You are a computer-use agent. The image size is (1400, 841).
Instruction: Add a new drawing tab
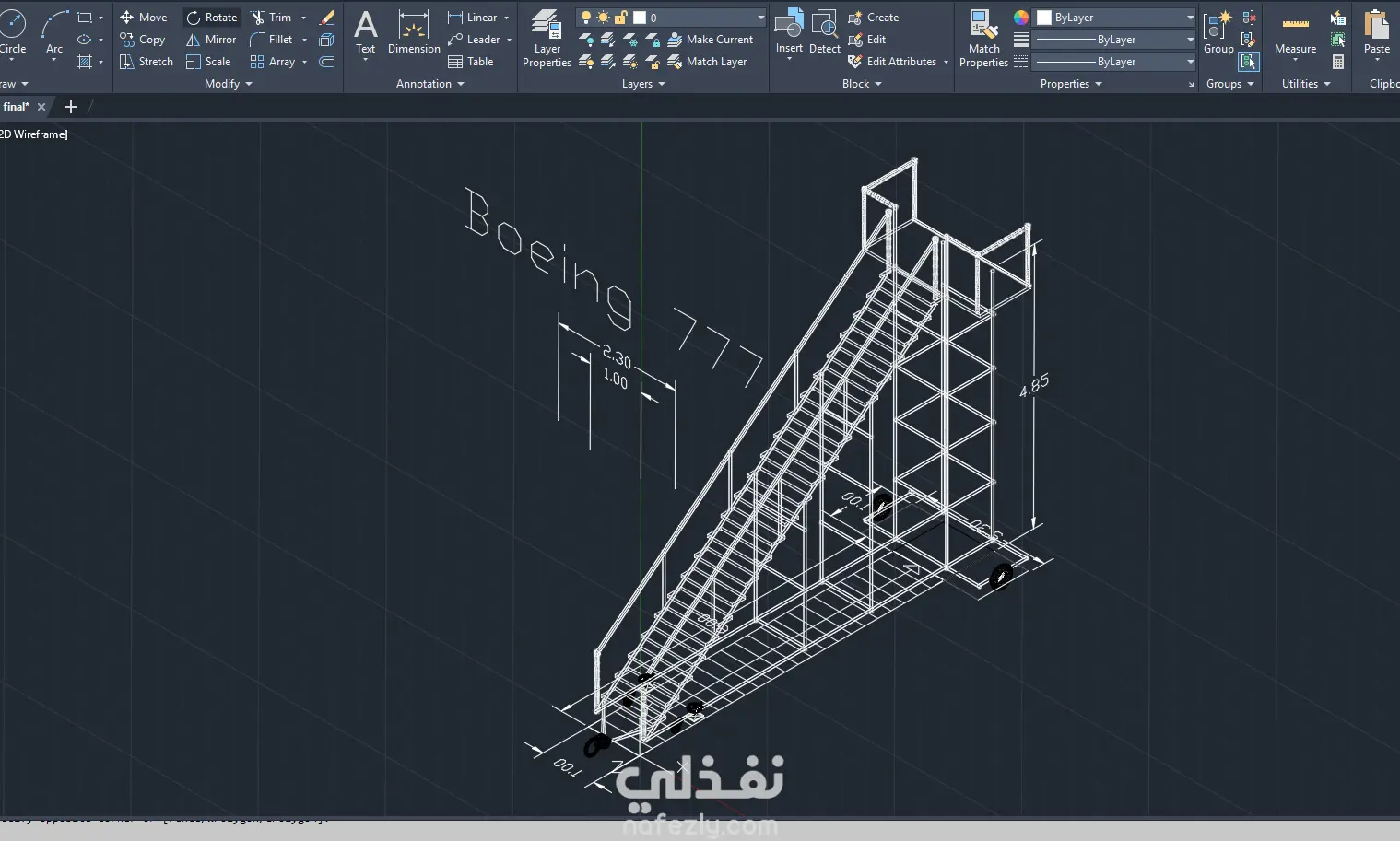pos(70,107)
